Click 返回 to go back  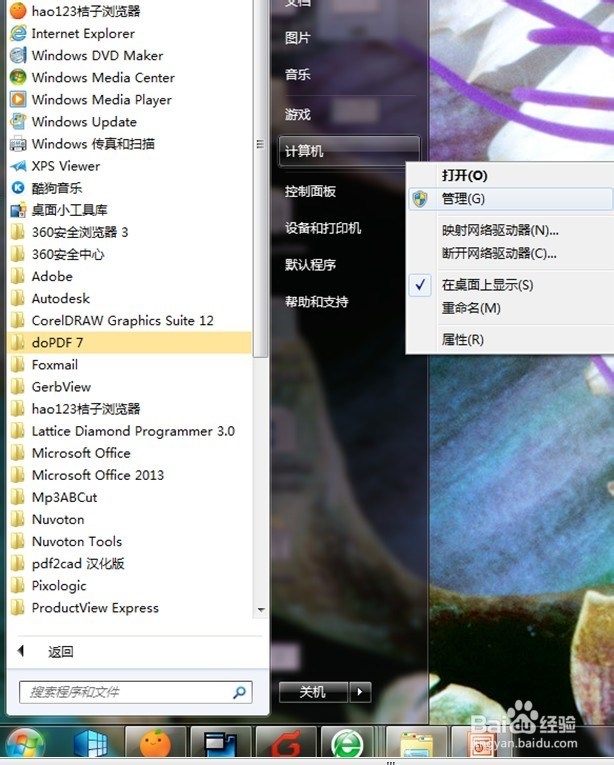click(x=61, y=652)
